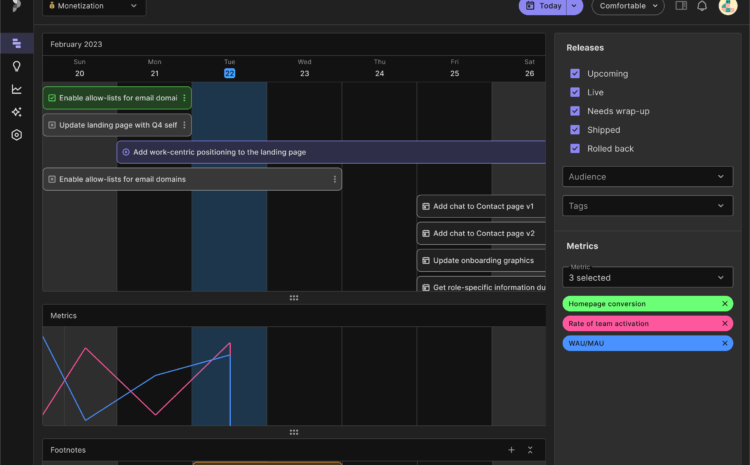The height and width of the screenshot is (465, 750).
Task: Click the Releases heading in right panel
Action: coord(585,48)
